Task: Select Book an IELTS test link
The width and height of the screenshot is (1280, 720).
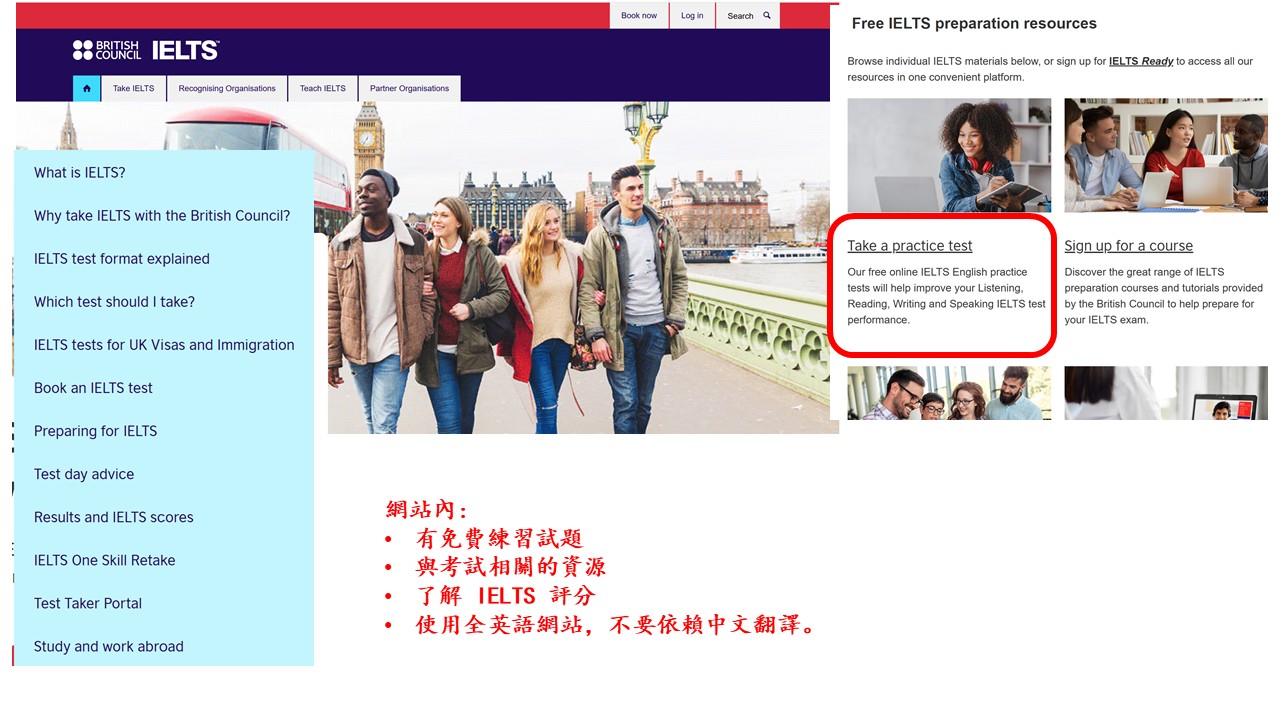Action: coord(93,388)
